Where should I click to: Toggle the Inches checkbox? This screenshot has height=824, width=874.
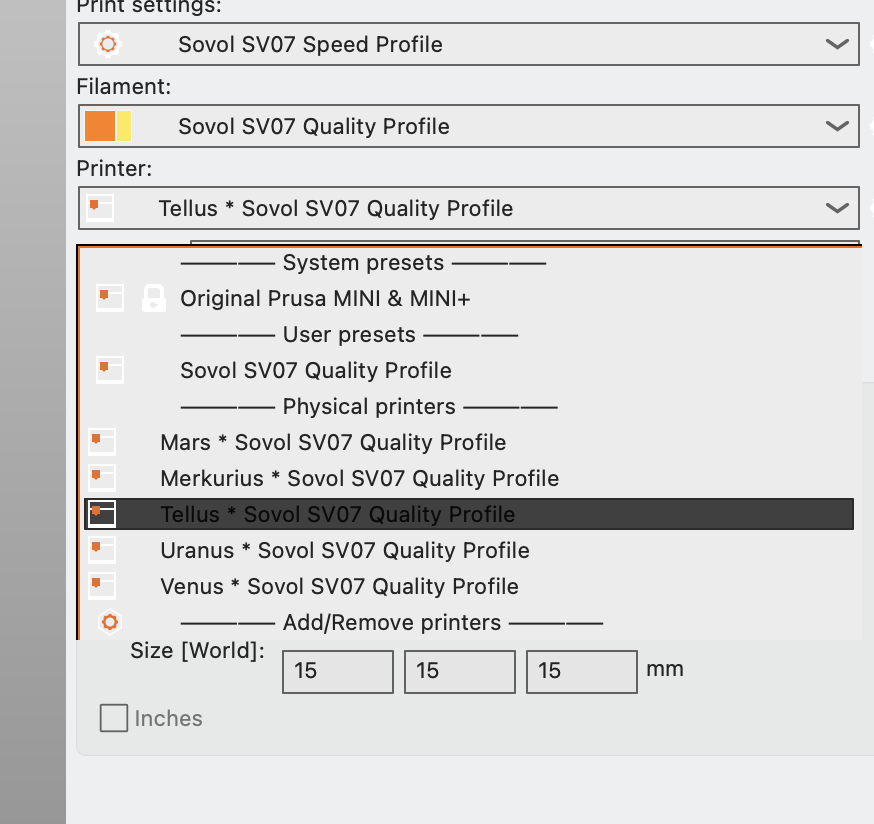114,718
